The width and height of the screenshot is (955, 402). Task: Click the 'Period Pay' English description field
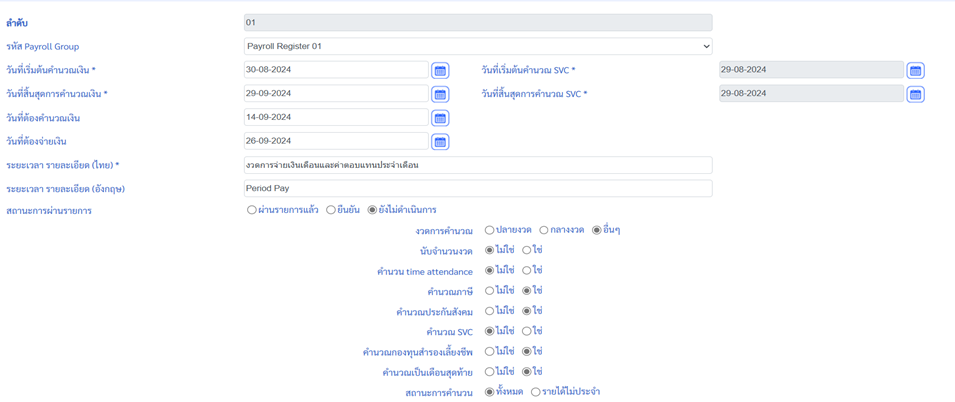click(x=478, y=188)
